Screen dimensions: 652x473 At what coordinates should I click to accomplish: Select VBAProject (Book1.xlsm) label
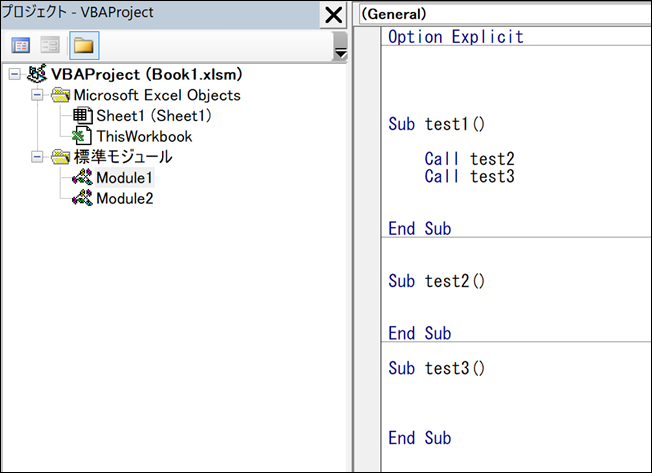pos(146,74)
